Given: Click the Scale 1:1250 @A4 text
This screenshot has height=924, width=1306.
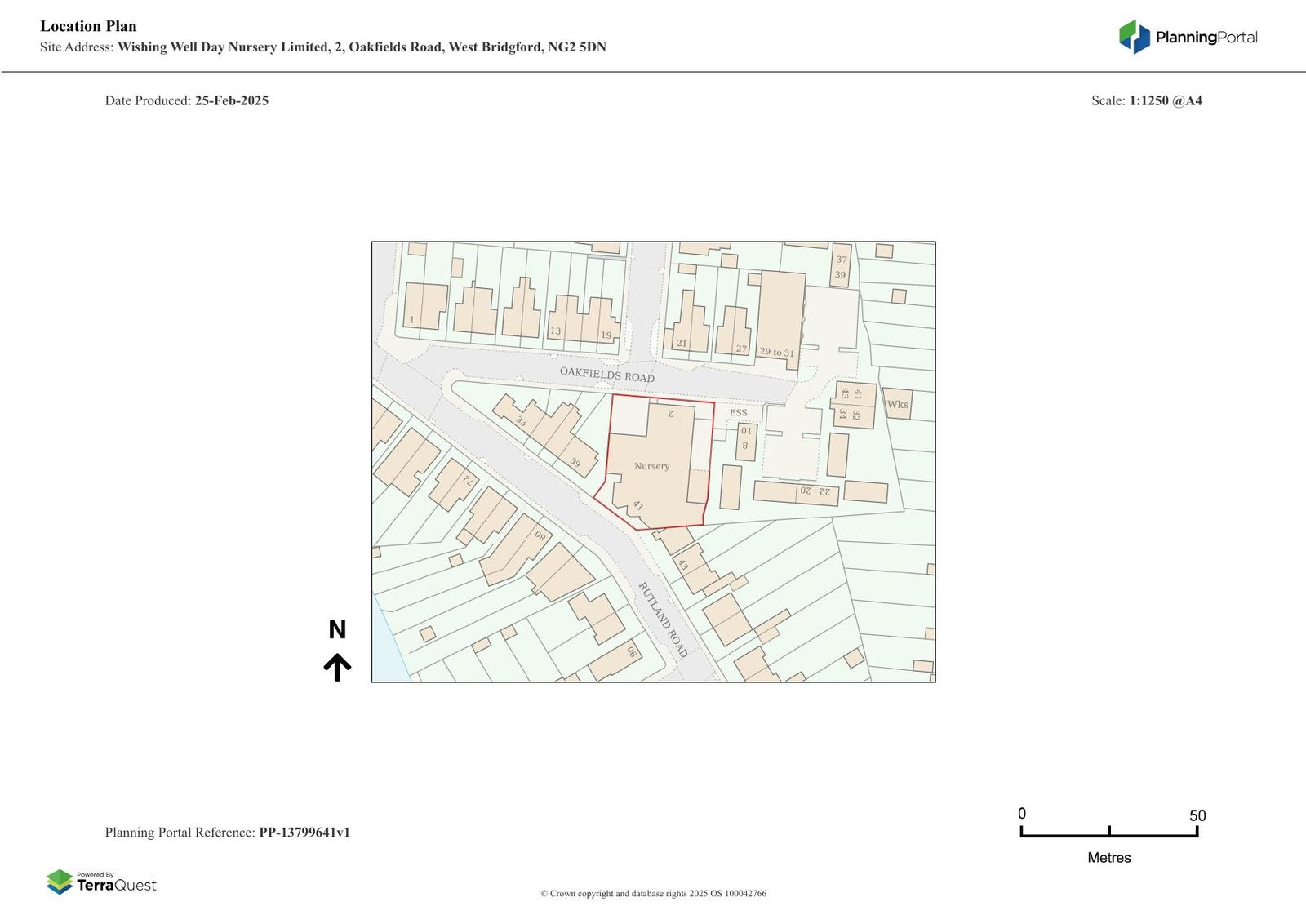Looking at the screenshot, I should coord(1146,100).
